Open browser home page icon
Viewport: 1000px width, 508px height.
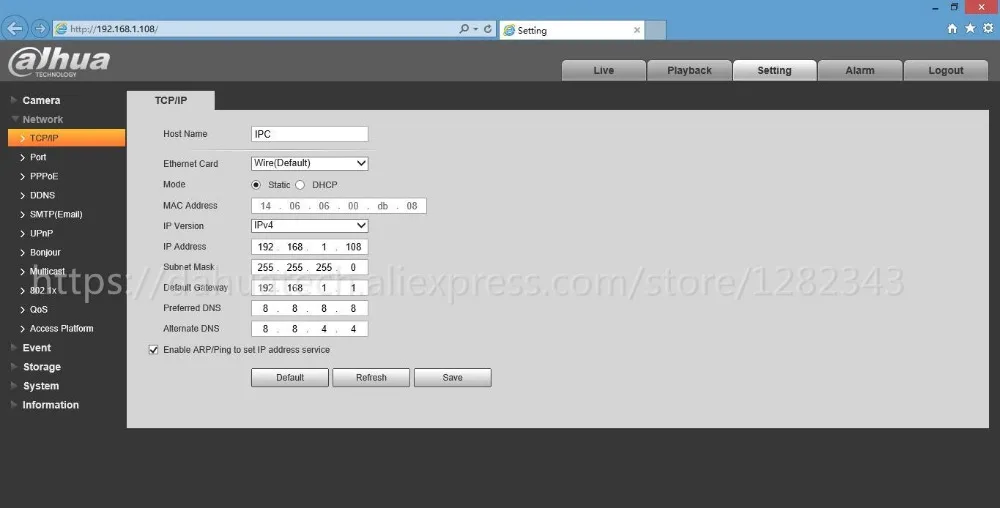pos(952,29)
